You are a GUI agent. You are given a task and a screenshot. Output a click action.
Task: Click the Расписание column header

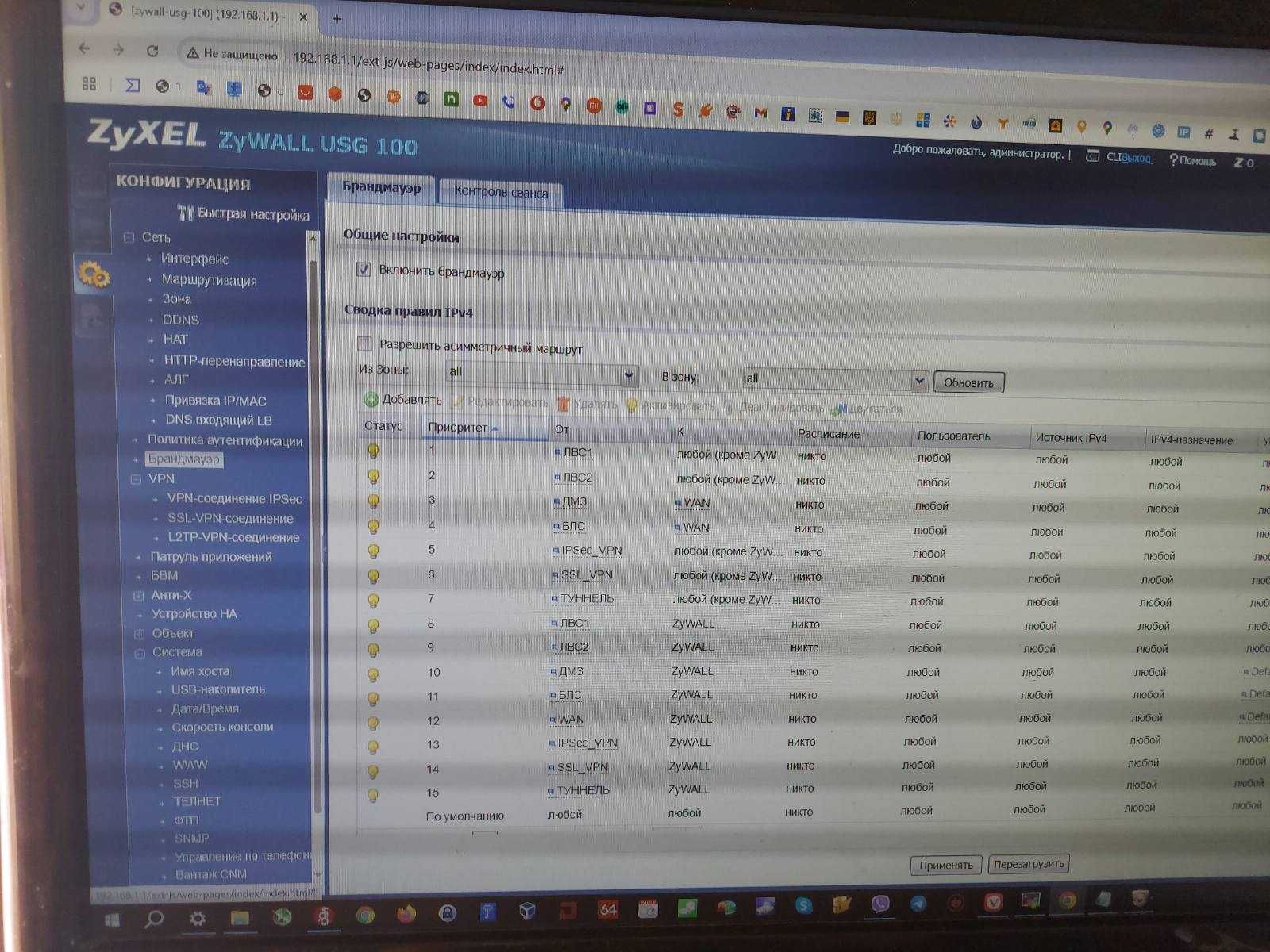click(x=829, y=434)
